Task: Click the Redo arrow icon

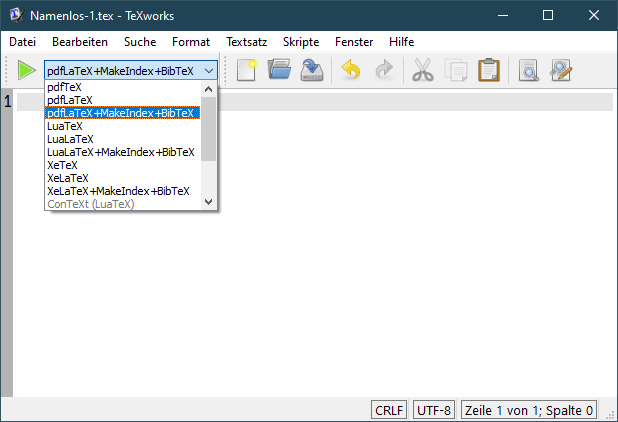Action: point(384,70)
